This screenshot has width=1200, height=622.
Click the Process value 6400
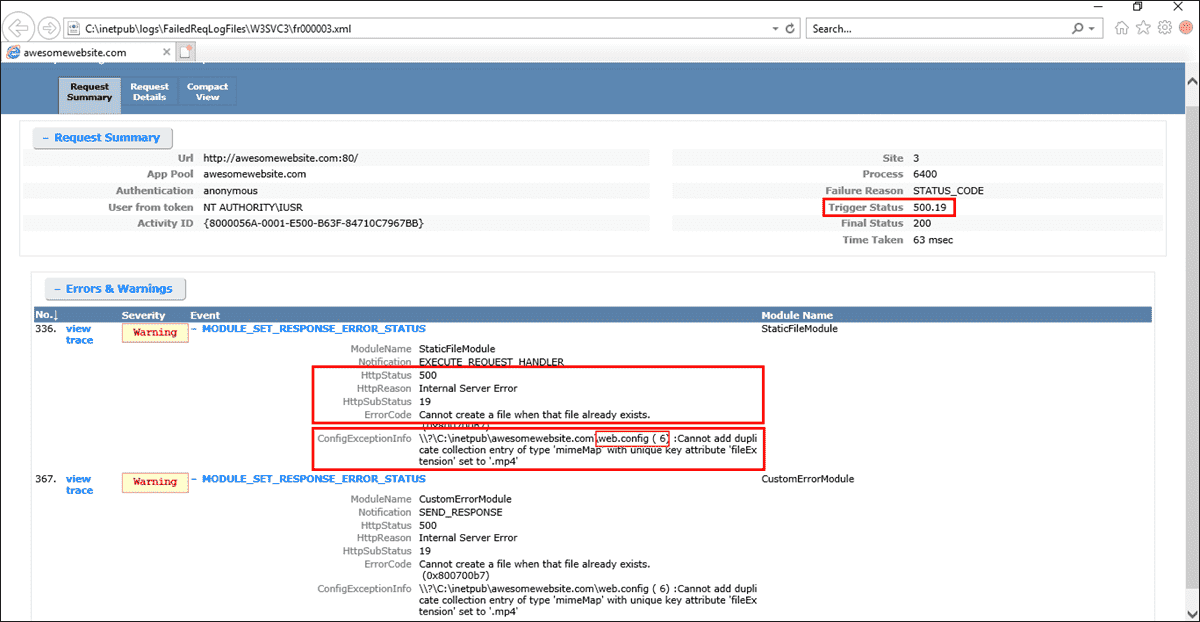[x=925, y=174]
